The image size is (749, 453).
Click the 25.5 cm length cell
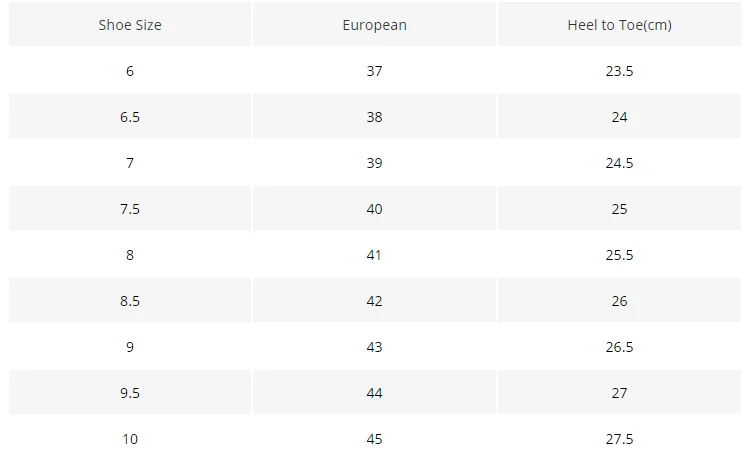620,255
